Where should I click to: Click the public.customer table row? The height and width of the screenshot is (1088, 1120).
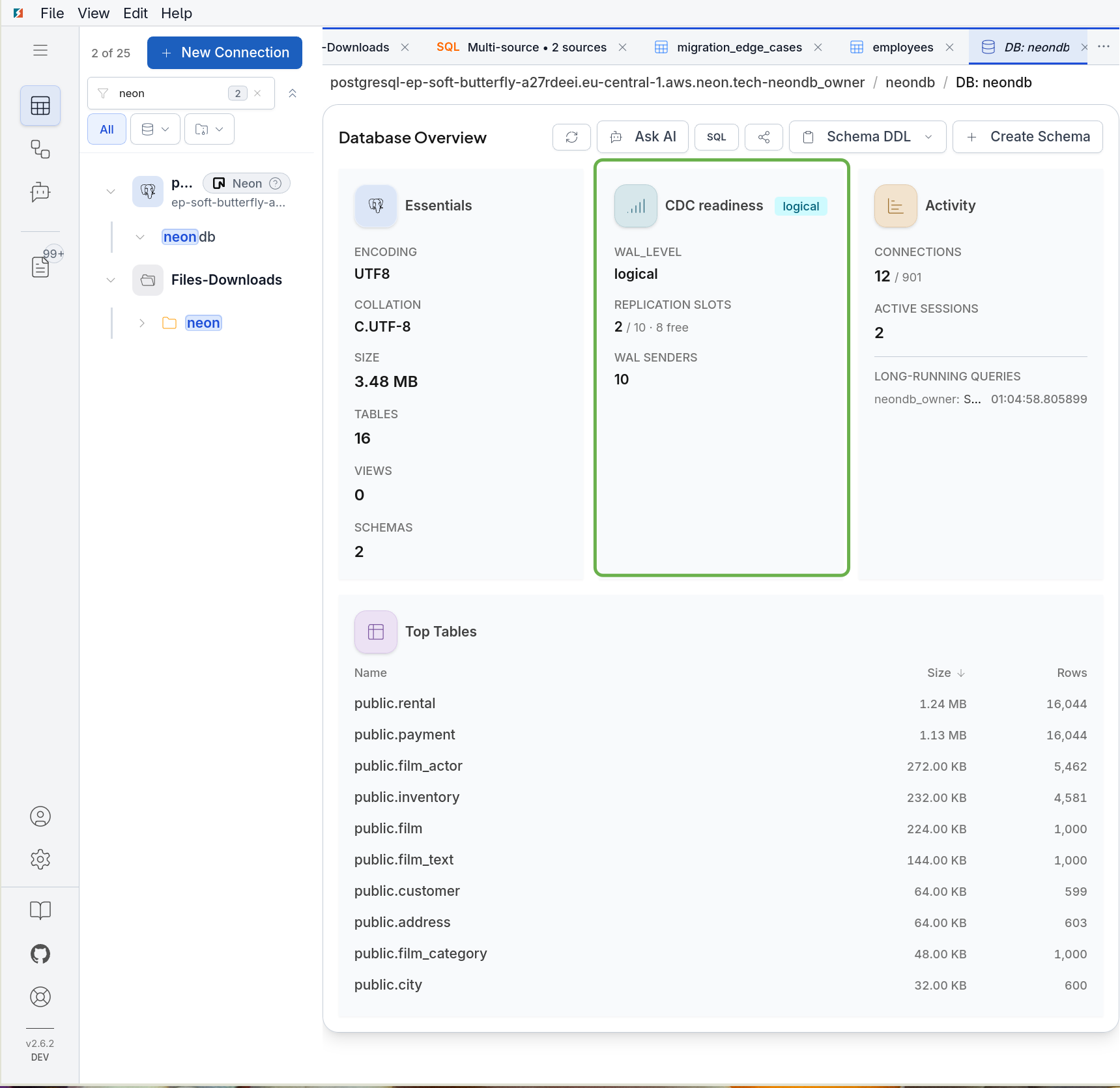tap(721, 891)
